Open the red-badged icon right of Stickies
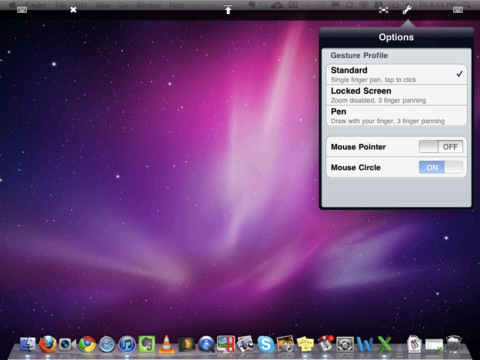The height and width of the screenshot is (360, 480). tap(325, 344)
